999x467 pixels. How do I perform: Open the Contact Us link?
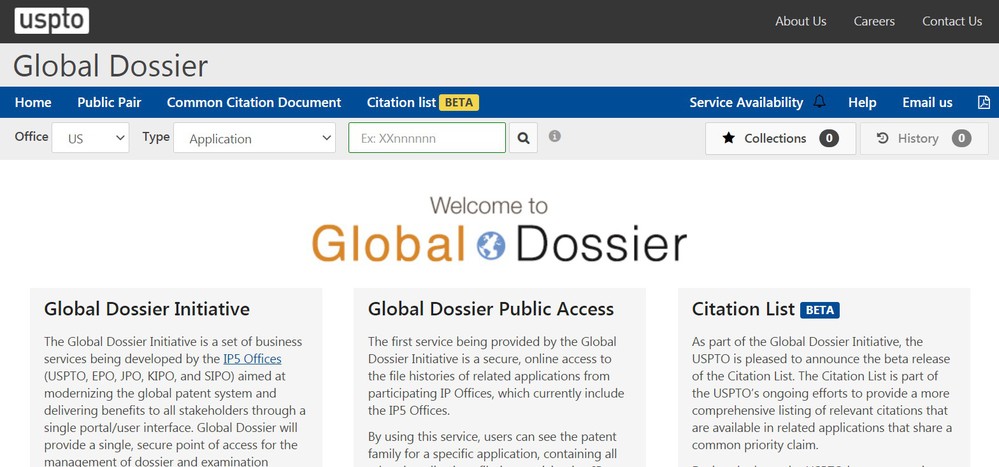pos(952,21)
